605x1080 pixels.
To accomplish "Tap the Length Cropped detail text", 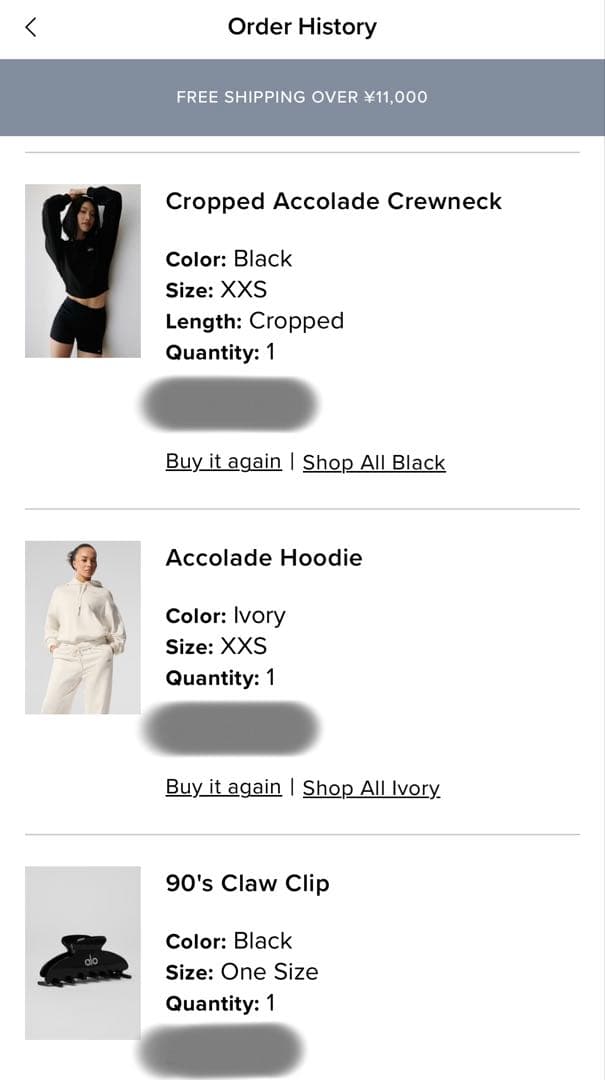I will click(x=255, y=320).
